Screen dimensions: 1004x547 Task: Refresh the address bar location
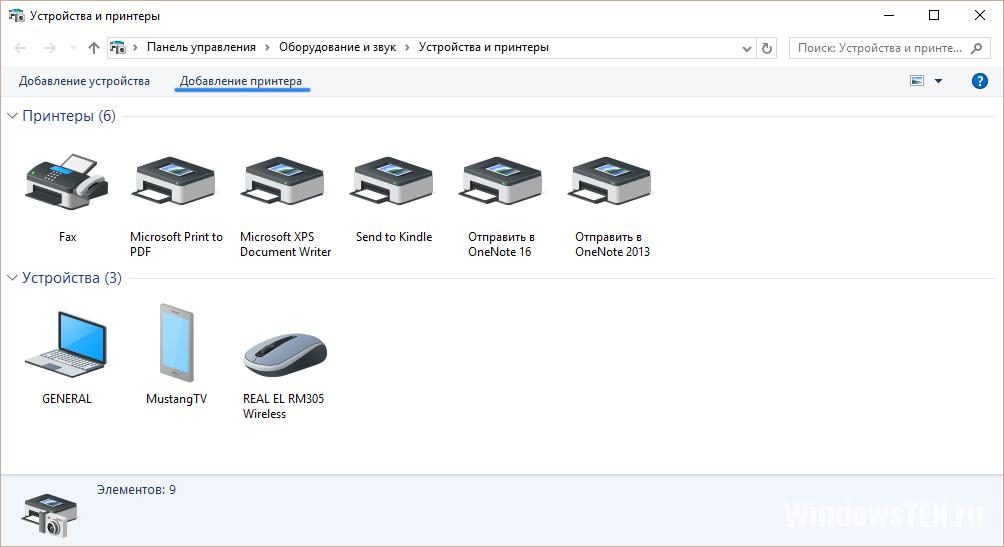[x=767, y=47]
